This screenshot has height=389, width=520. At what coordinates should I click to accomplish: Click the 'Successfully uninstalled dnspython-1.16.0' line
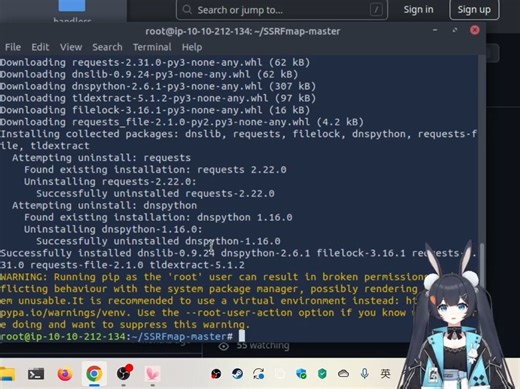click(158, 241)
